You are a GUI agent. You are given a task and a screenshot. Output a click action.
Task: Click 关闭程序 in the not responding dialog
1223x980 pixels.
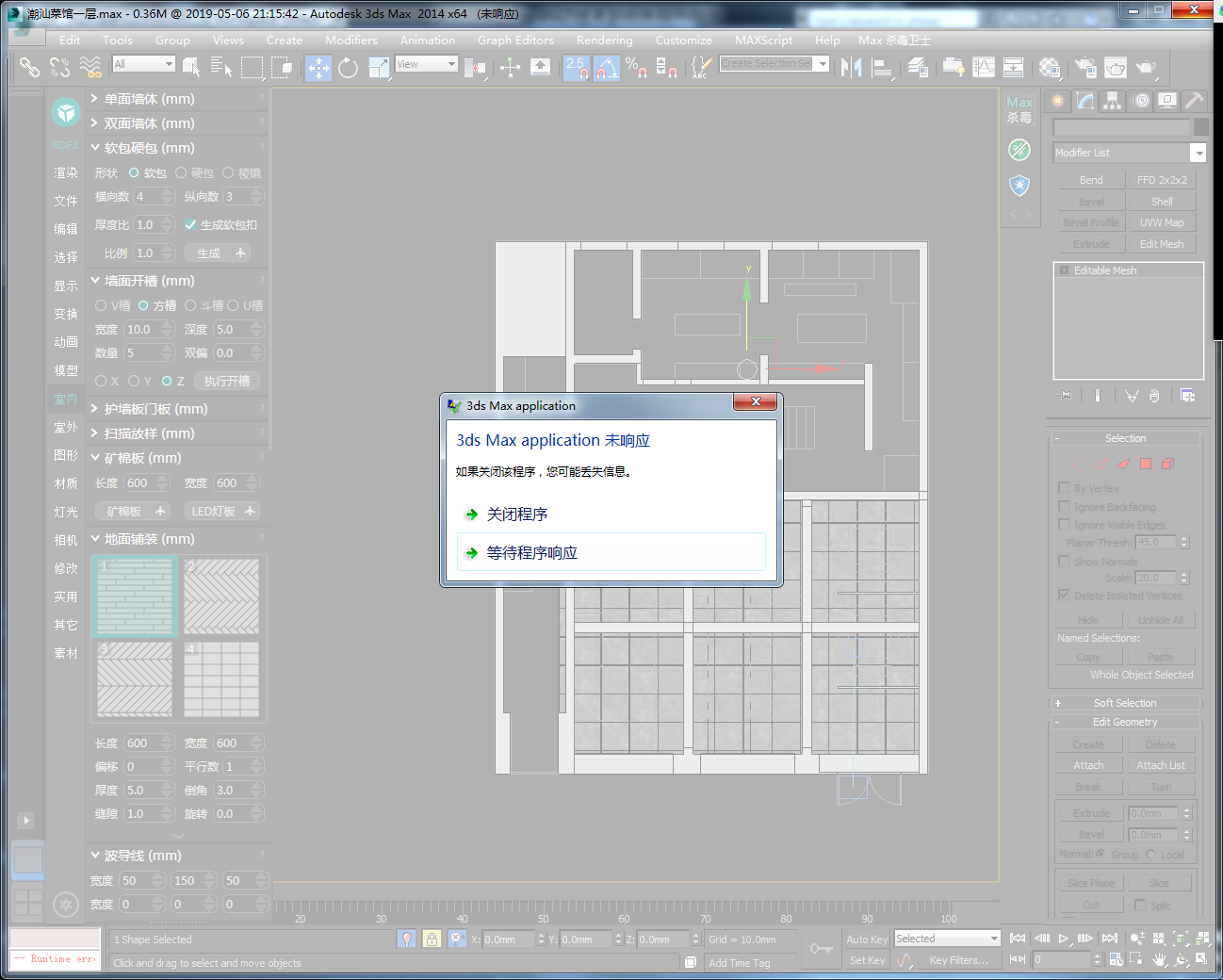click(611, 514)
